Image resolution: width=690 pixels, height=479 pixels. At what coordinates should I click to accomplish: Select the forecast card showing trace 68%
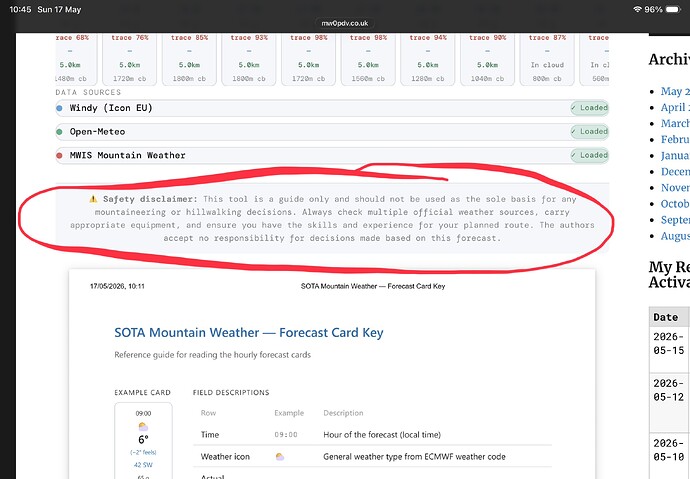pos(76,59)
